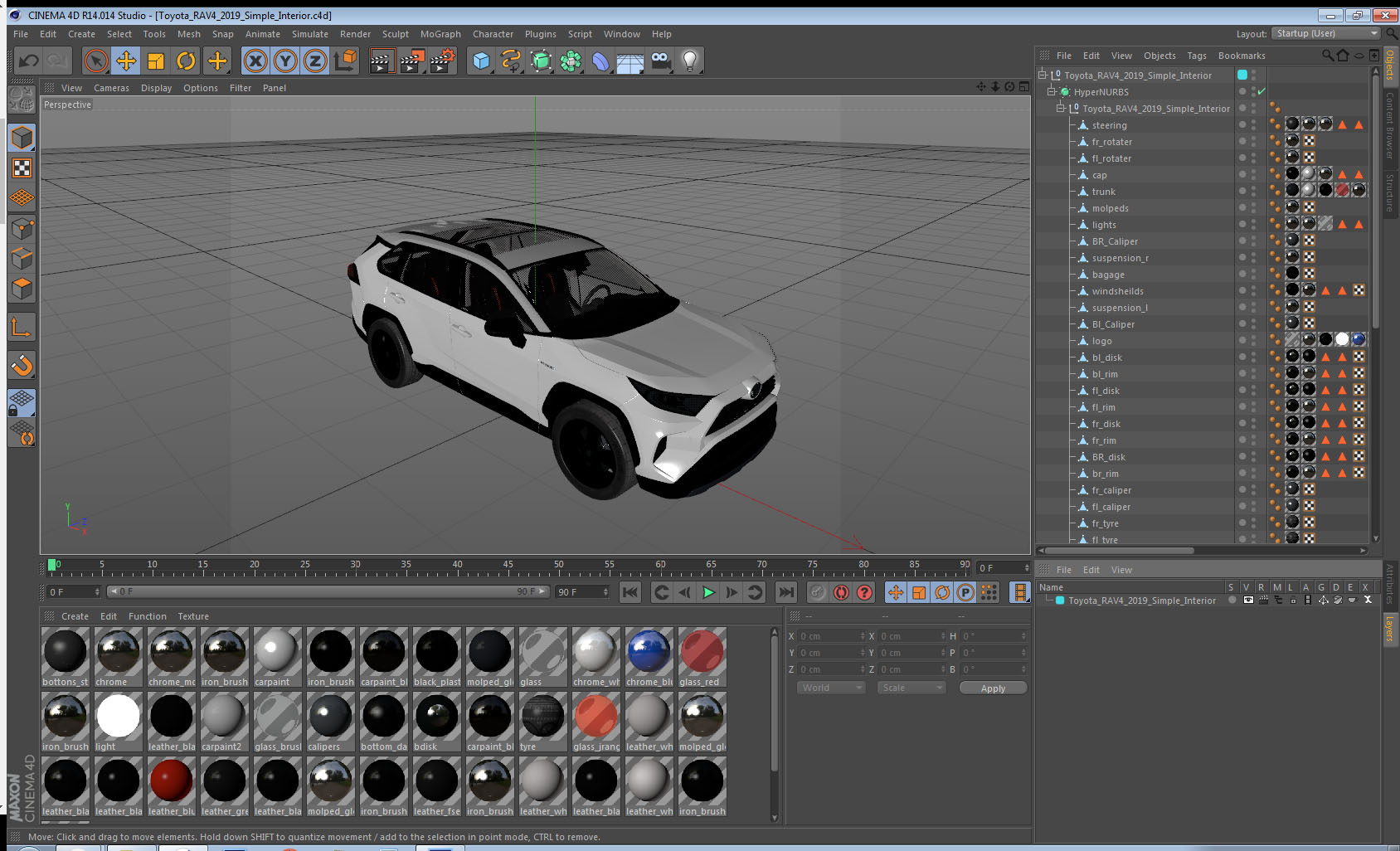Select the trunk object in tree

click(1103, 192)
